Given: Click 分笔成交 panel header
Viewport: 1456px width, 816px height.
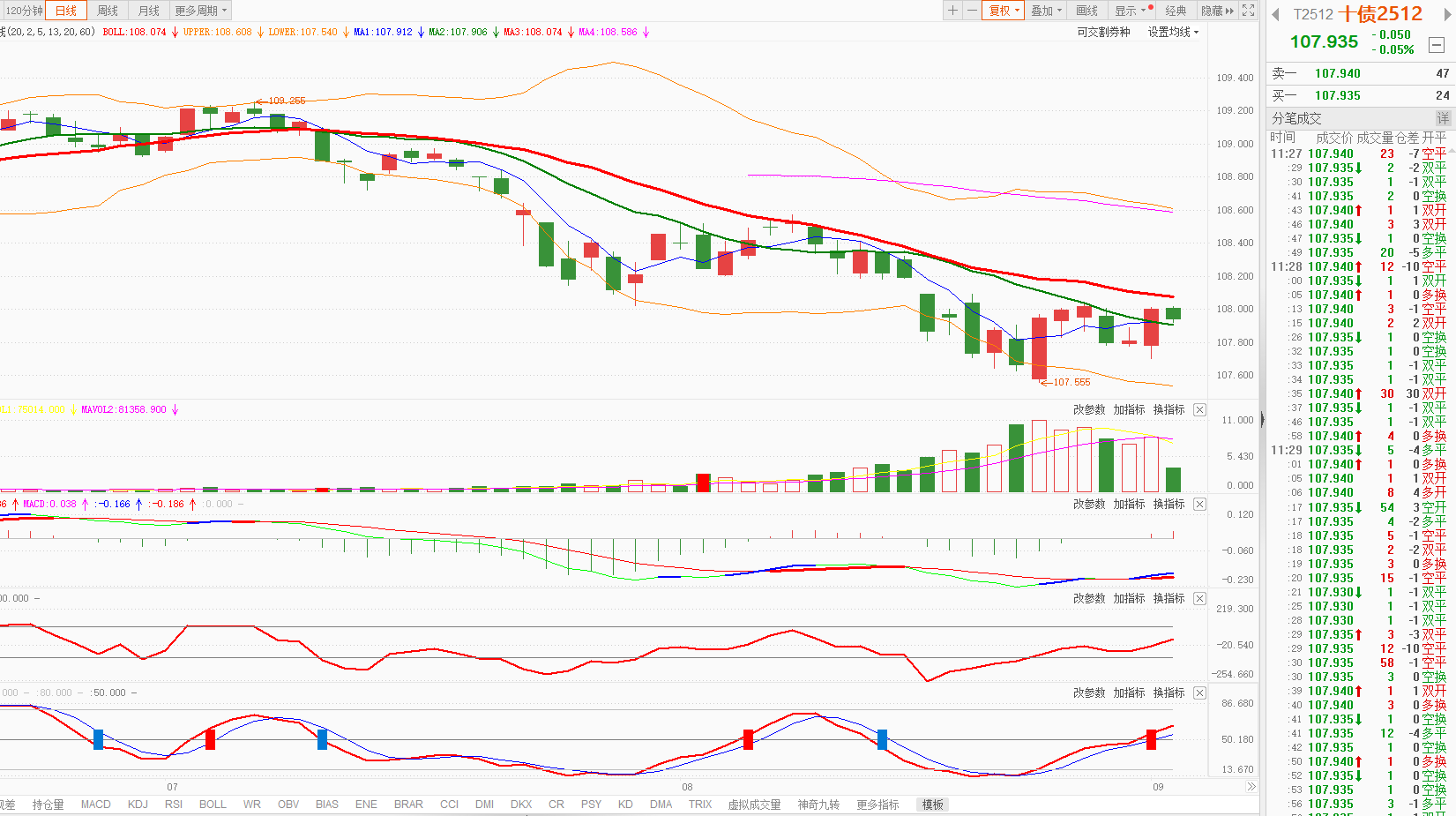Looking at the screenshot, I should [x=1296, y=118].
